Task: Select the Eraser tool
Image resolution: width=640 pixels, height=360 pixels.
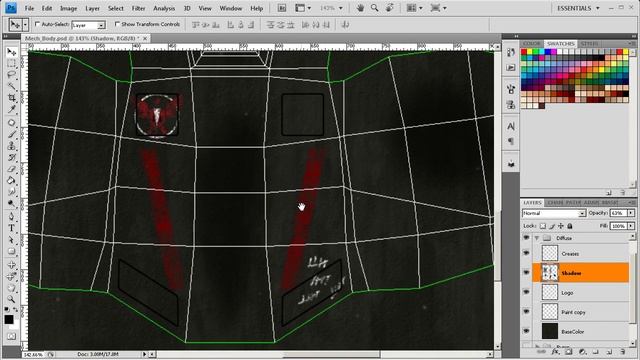Action: click(x=11, y=169)
